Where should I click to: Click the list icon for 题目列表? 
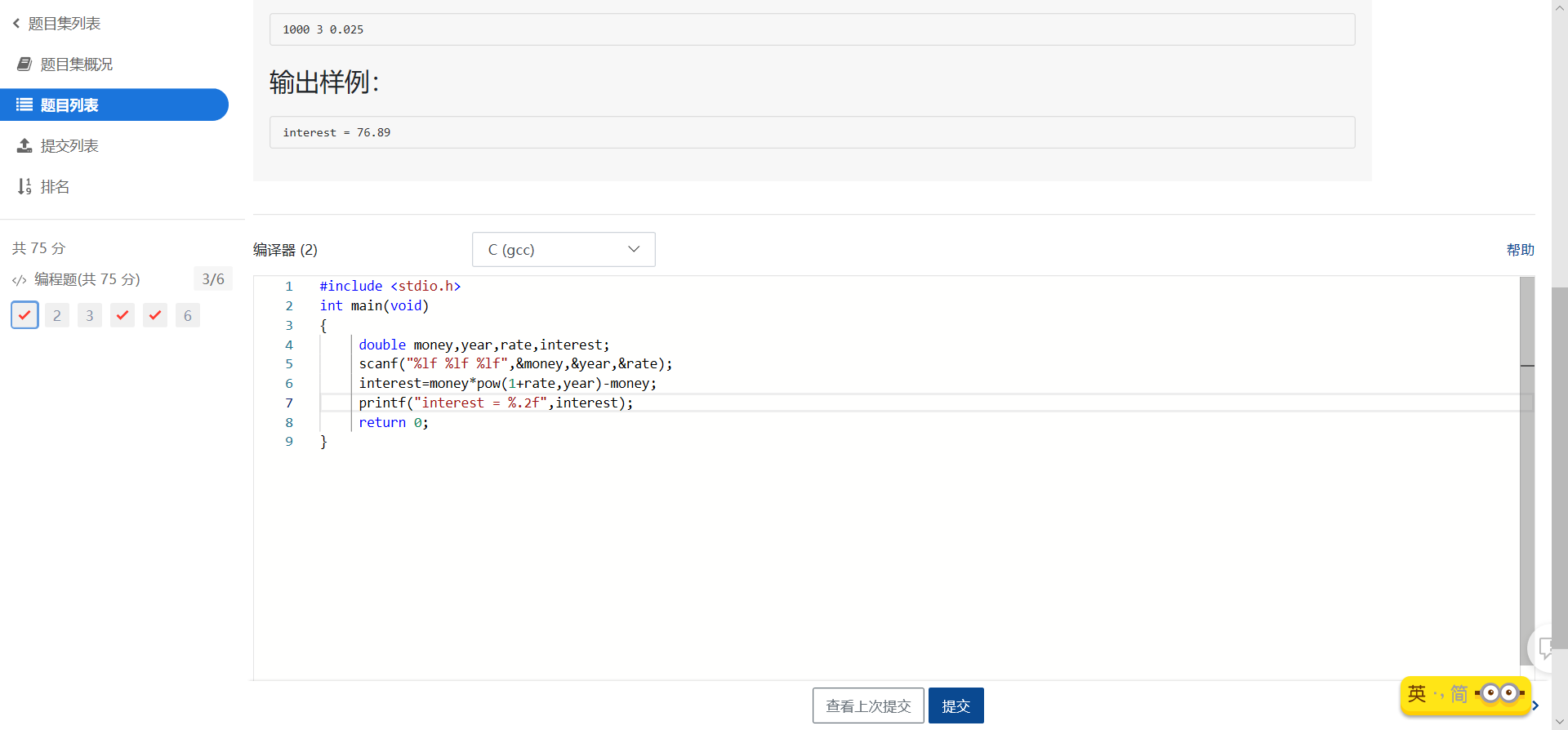click(x=24, y=105)
